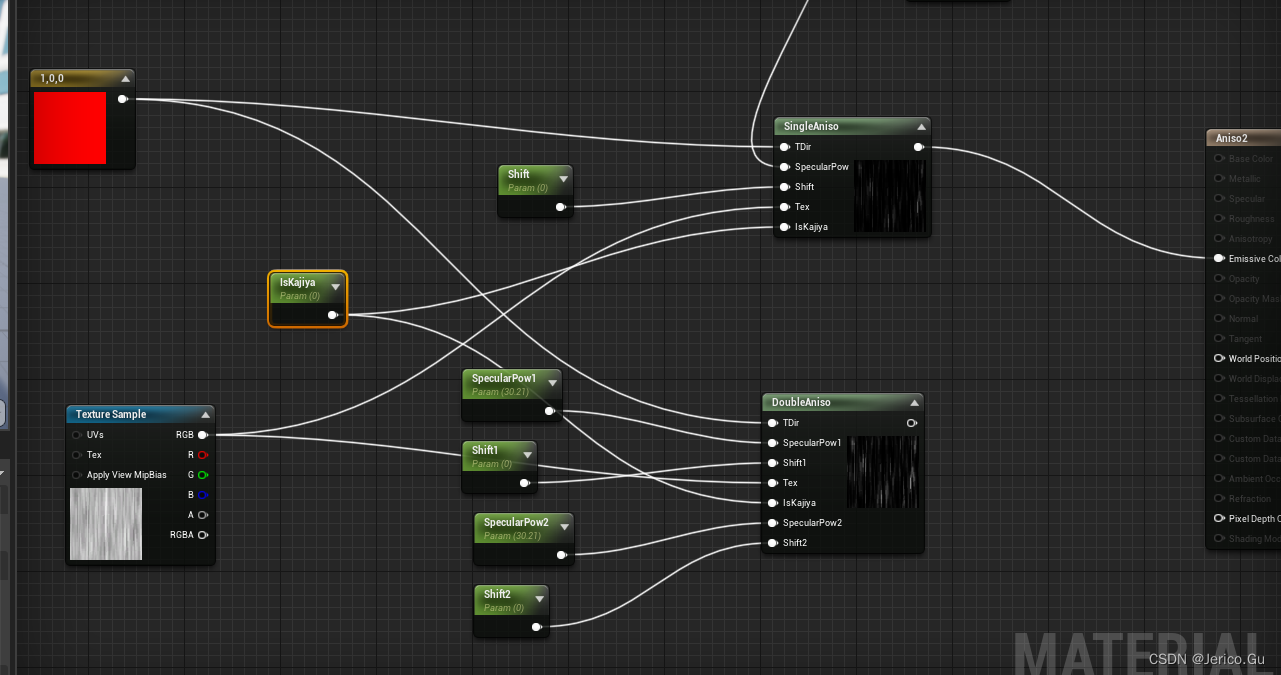Click the IsKajiya parameter output pin
Screen dimensions: 1281x675
pyautogui.click(x=333, y=314)
